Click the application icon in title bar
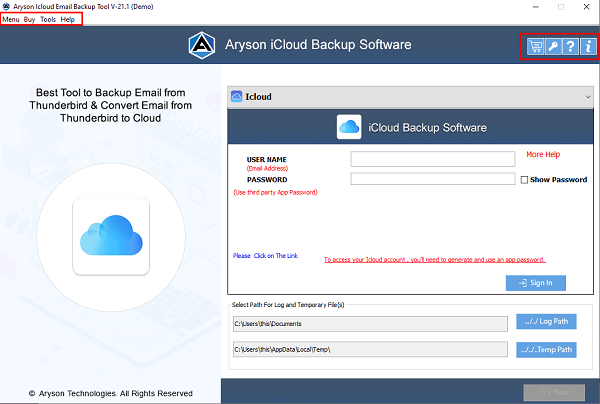The height and width of the screenshot is (404, 600). (6, 7)
